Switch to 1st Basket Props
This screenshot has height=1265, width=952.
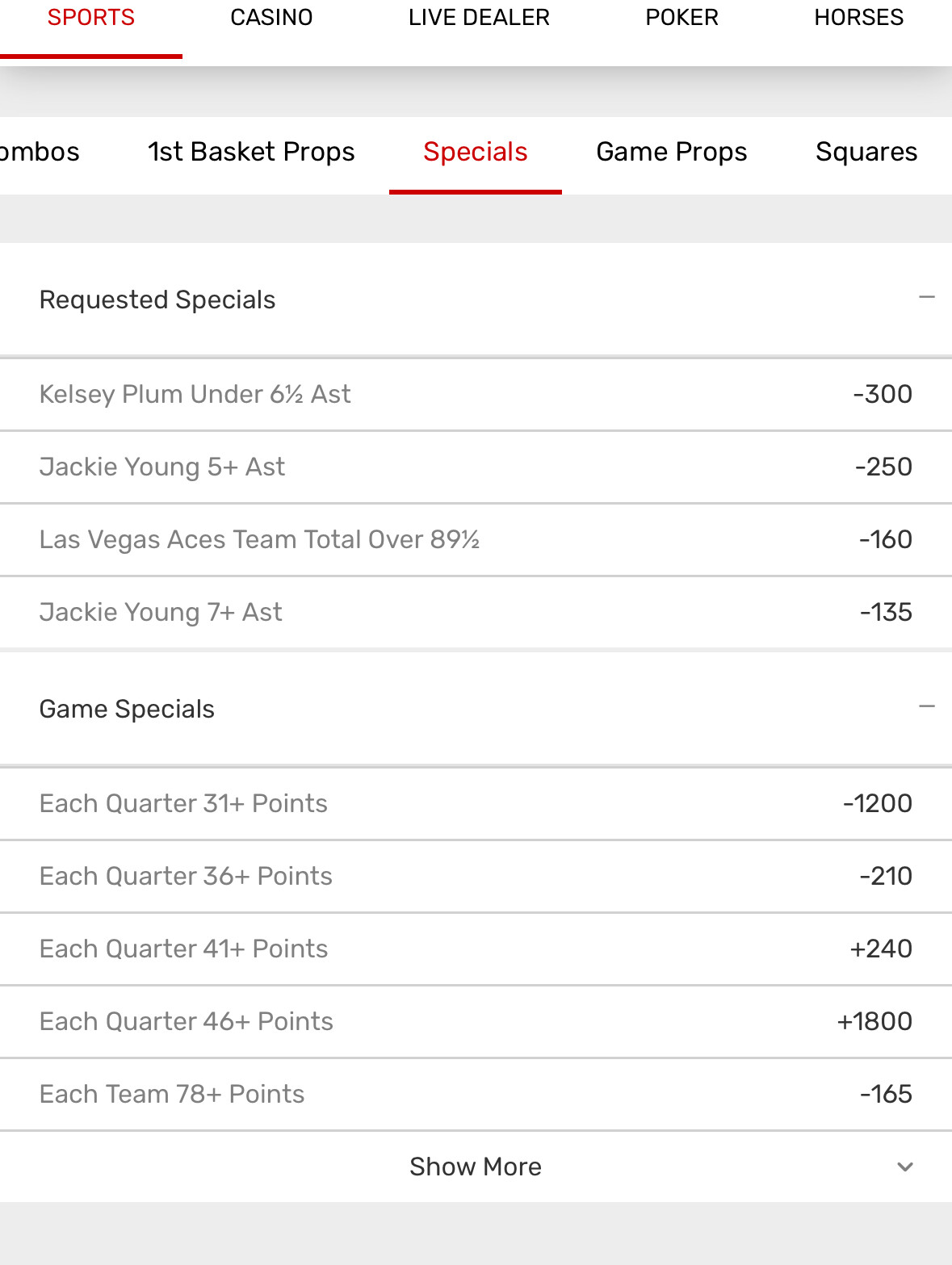(x=251, y=152)
